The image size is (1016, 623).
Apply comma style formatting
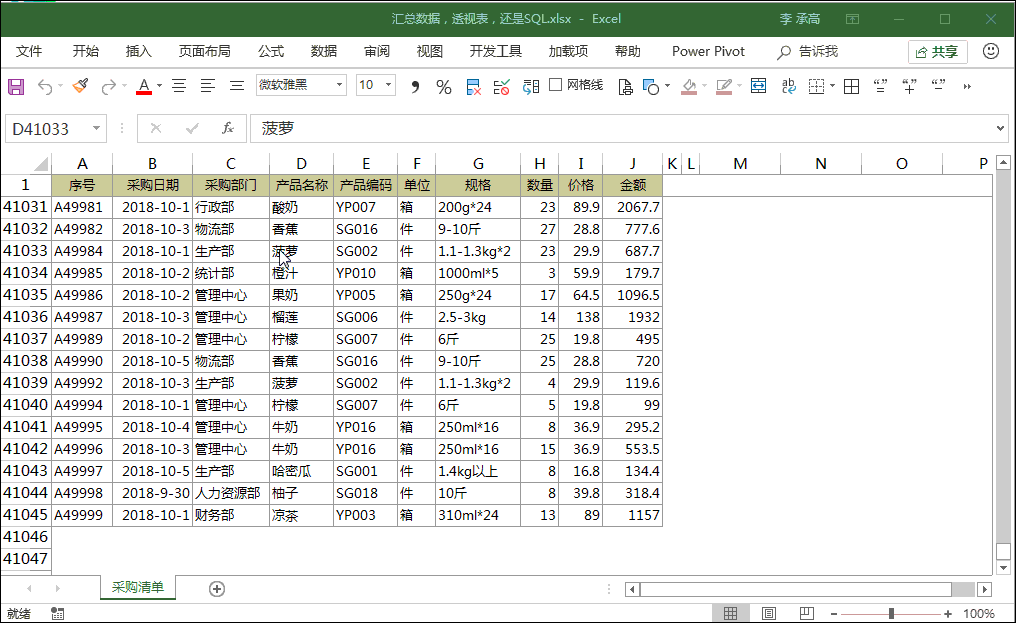pyautogui.click(x=415, y=87)
